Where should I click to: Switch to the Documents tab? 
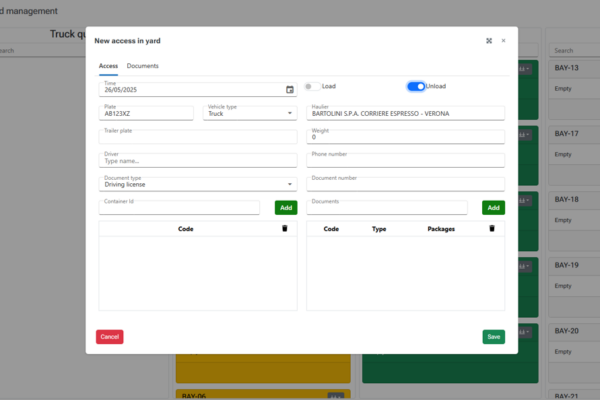pyautogui.click(x=142, y=66)
